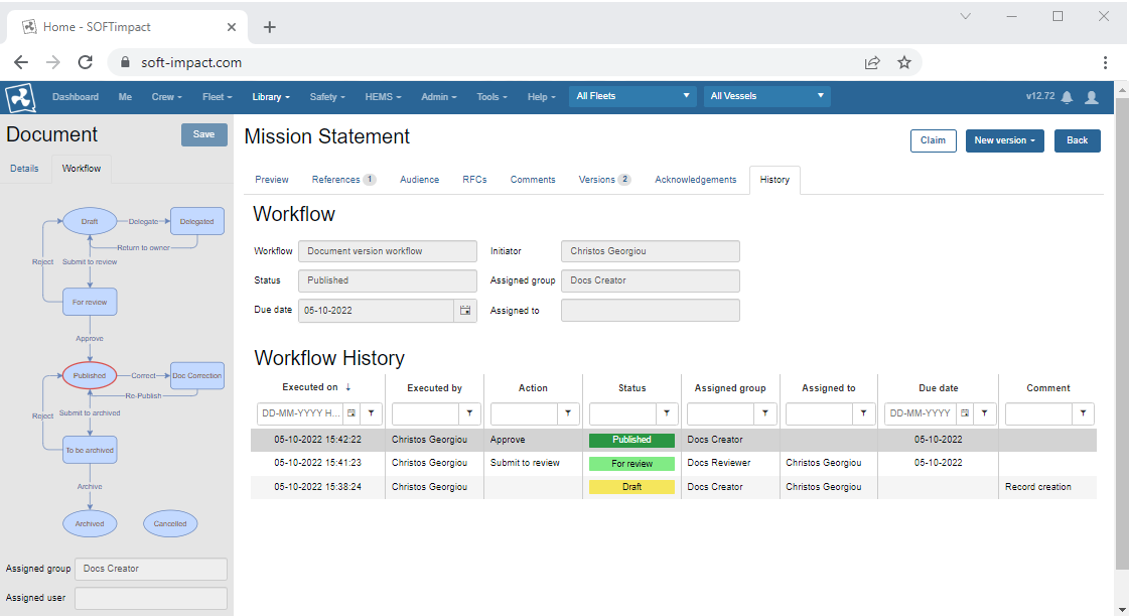Click the Save button

[204, 135]
